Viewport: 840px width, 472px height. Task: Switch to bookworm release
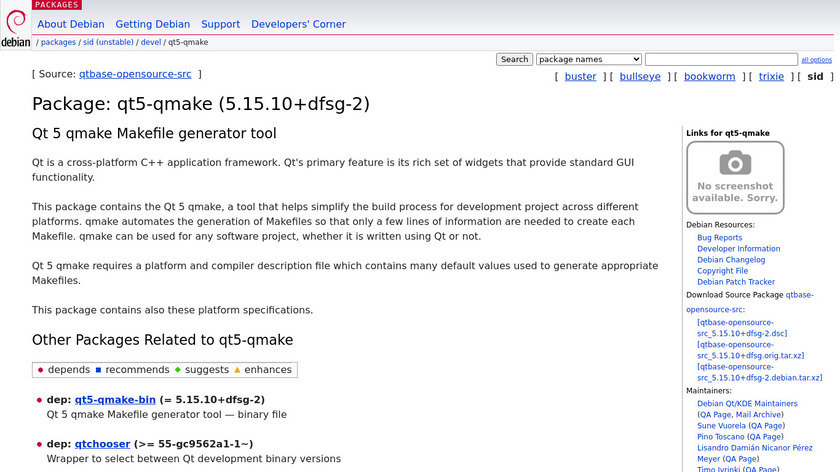709,77
